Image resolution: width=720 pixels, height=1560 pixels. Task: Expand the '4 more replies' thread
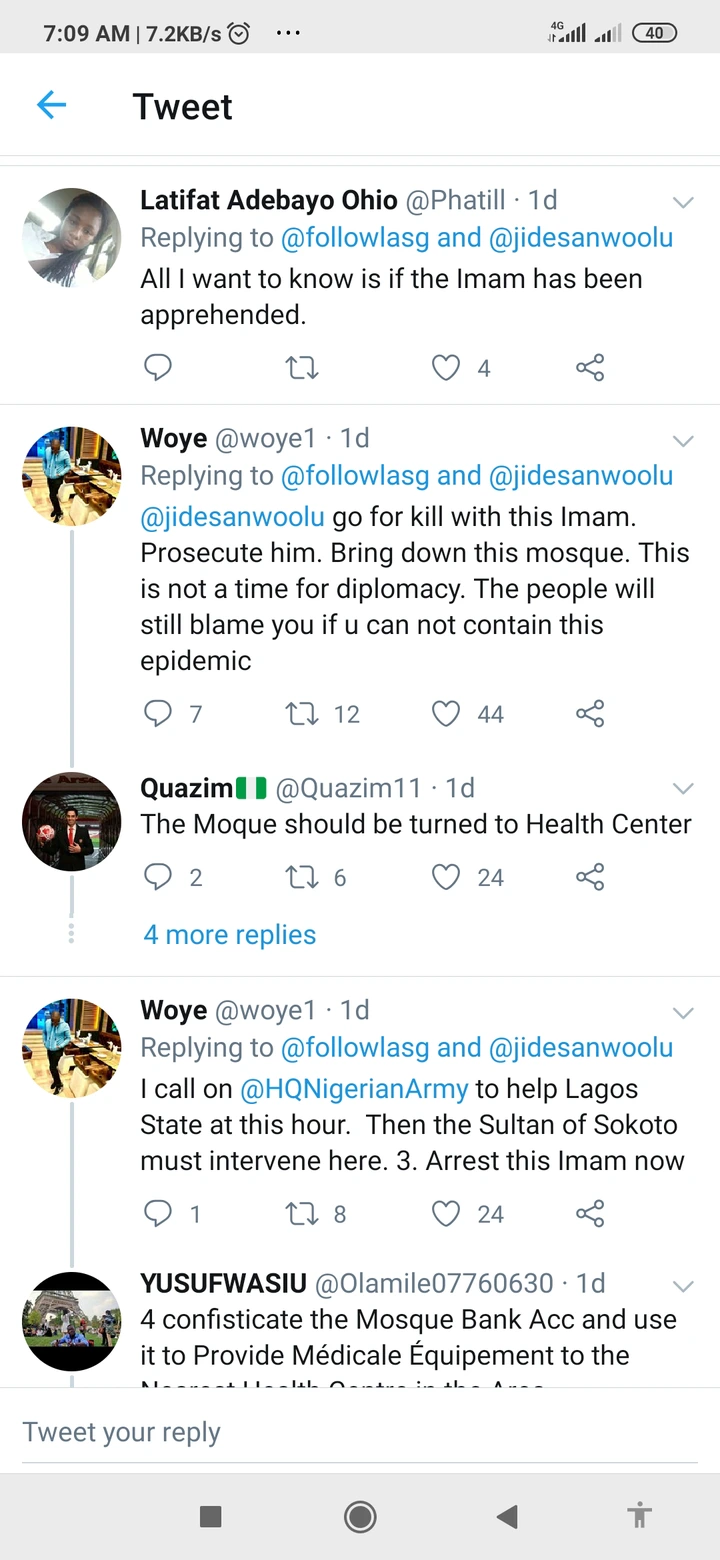(x=230, y=935)
